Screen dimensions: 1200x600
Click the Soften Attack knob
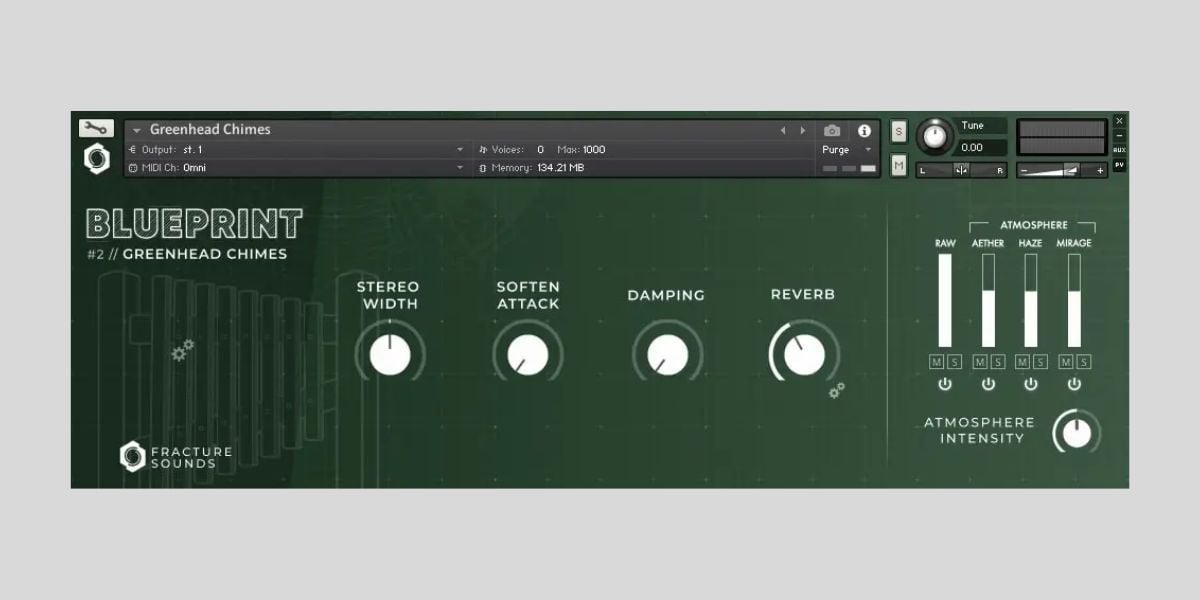[528, 355]
